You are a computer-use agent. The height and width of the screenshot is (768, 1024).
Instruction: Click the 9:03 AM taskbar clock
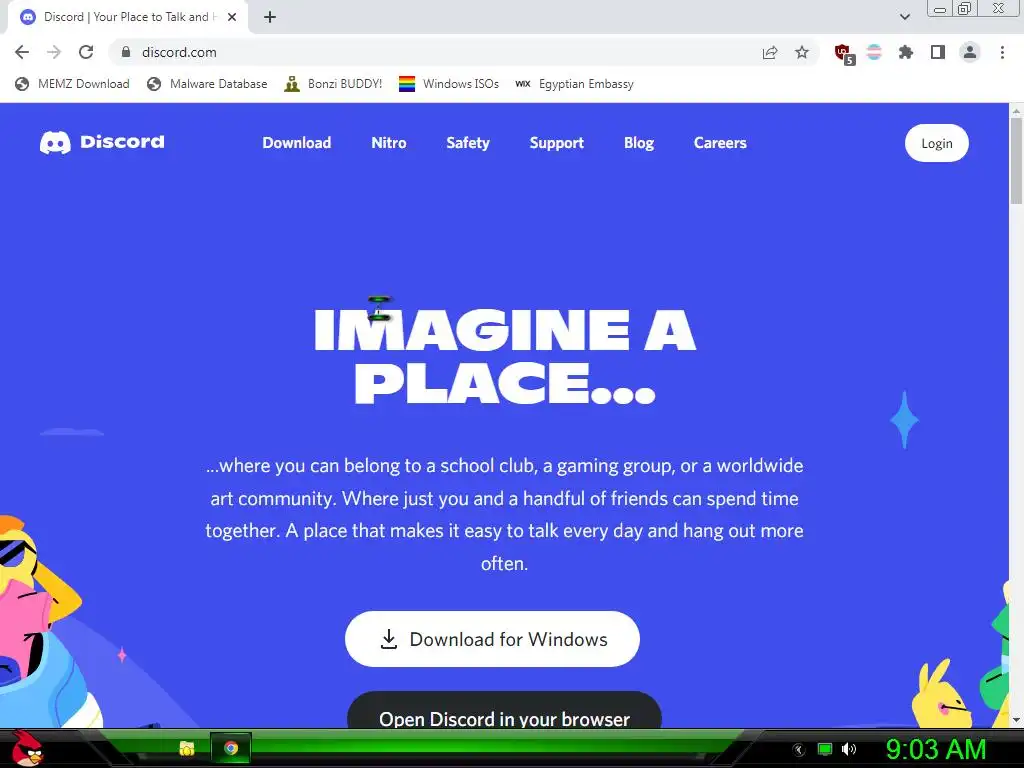point(936,749)
